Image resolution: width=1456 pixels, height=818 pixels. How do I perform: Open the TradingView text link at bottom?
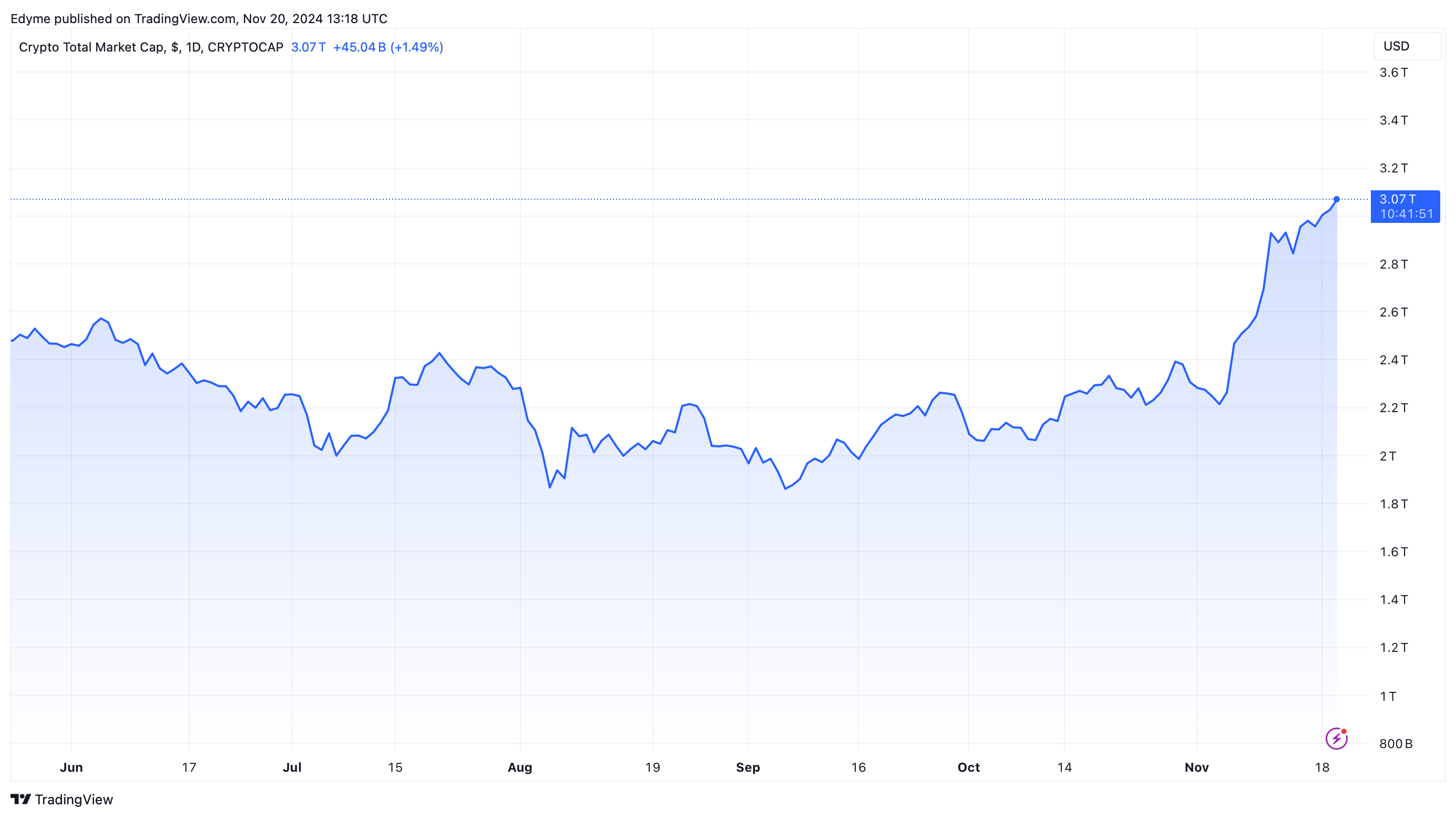[74, 799]
